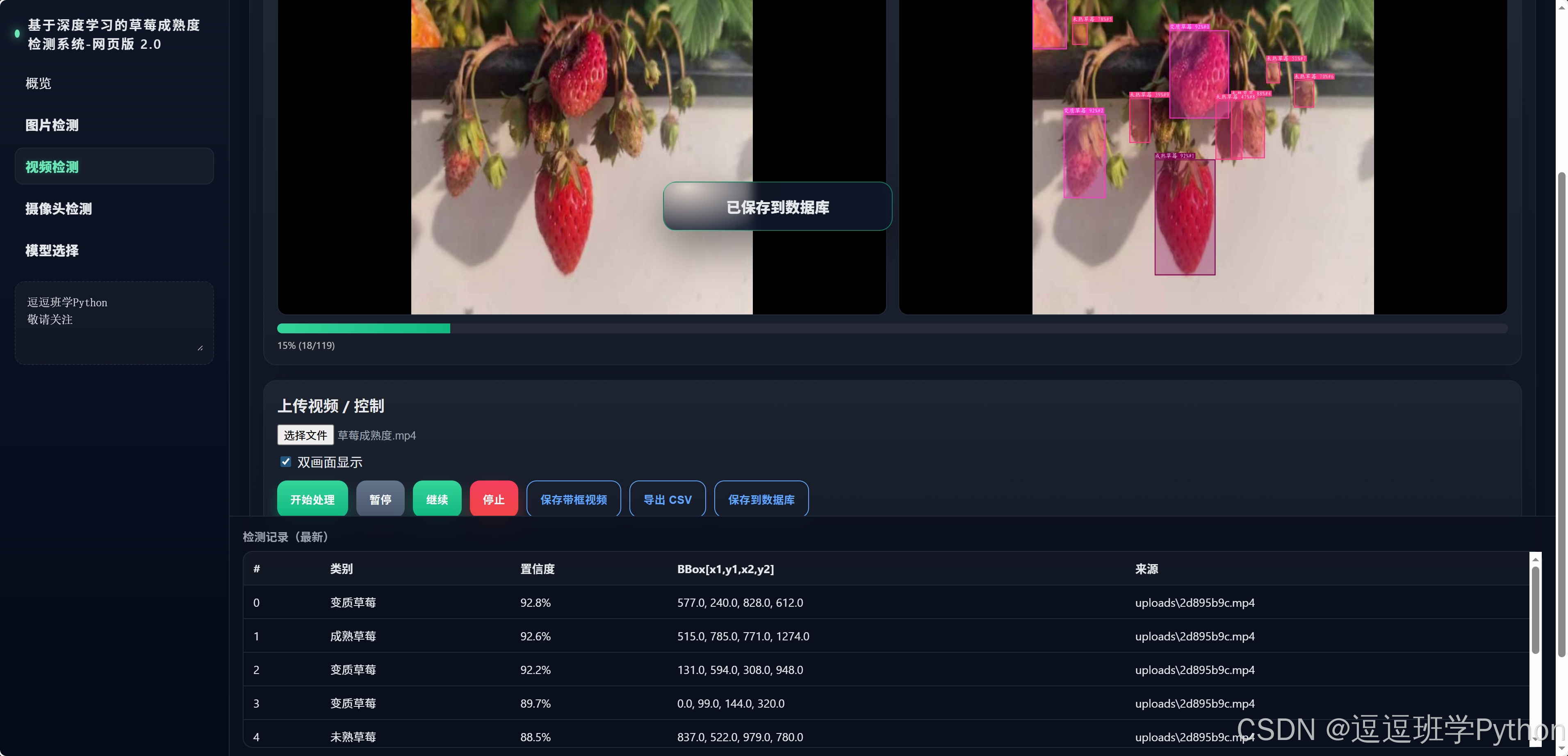Select row 0 变质草莓 record
Viewport: 1568px width, 756px height.
[x=353, y=603]
